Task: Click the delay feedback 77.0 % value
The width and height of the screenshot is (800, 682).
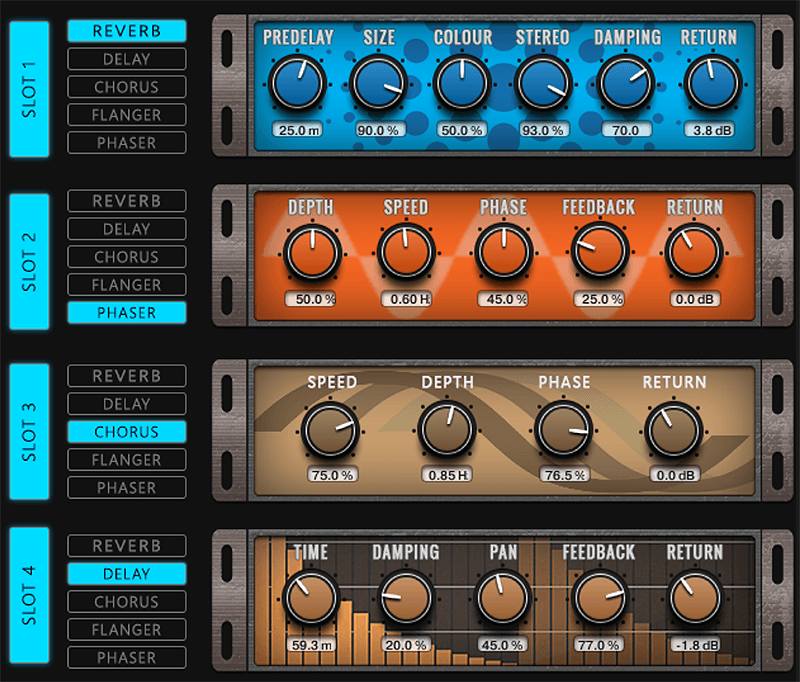Action: tap(599, 645)
